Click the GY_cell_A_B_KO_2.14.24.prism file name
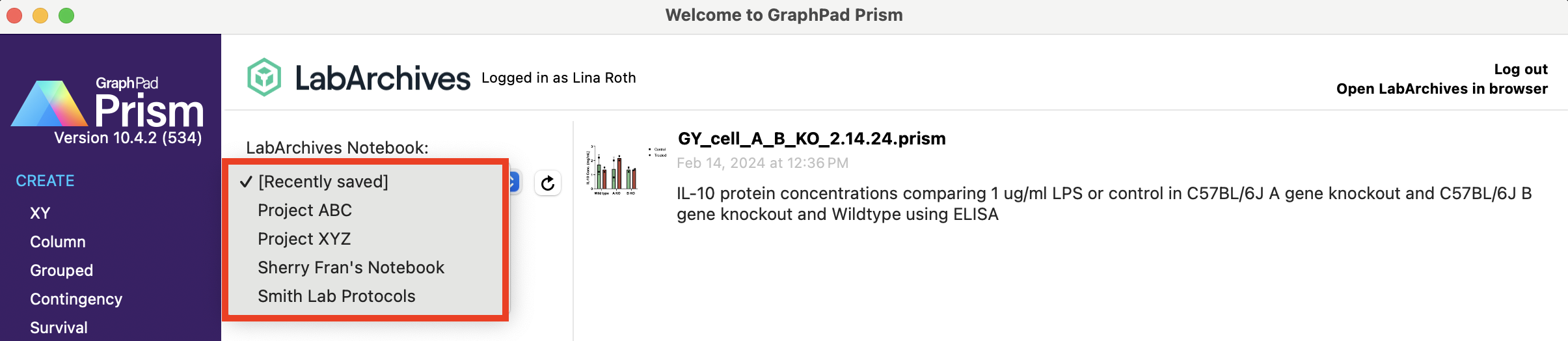 (x=811, y=139)
